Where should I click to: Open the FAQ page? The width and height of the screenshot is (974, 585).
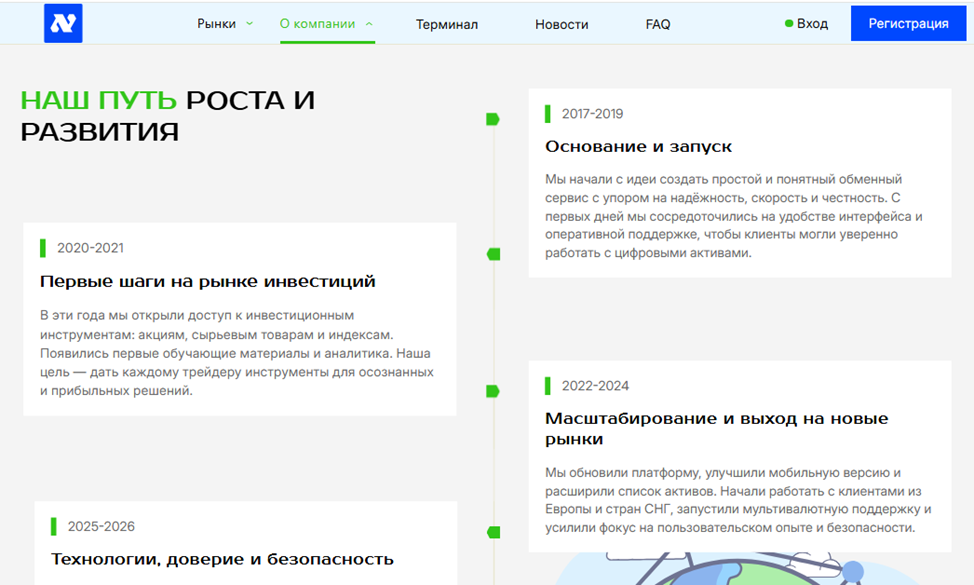(x=658, y=24)
